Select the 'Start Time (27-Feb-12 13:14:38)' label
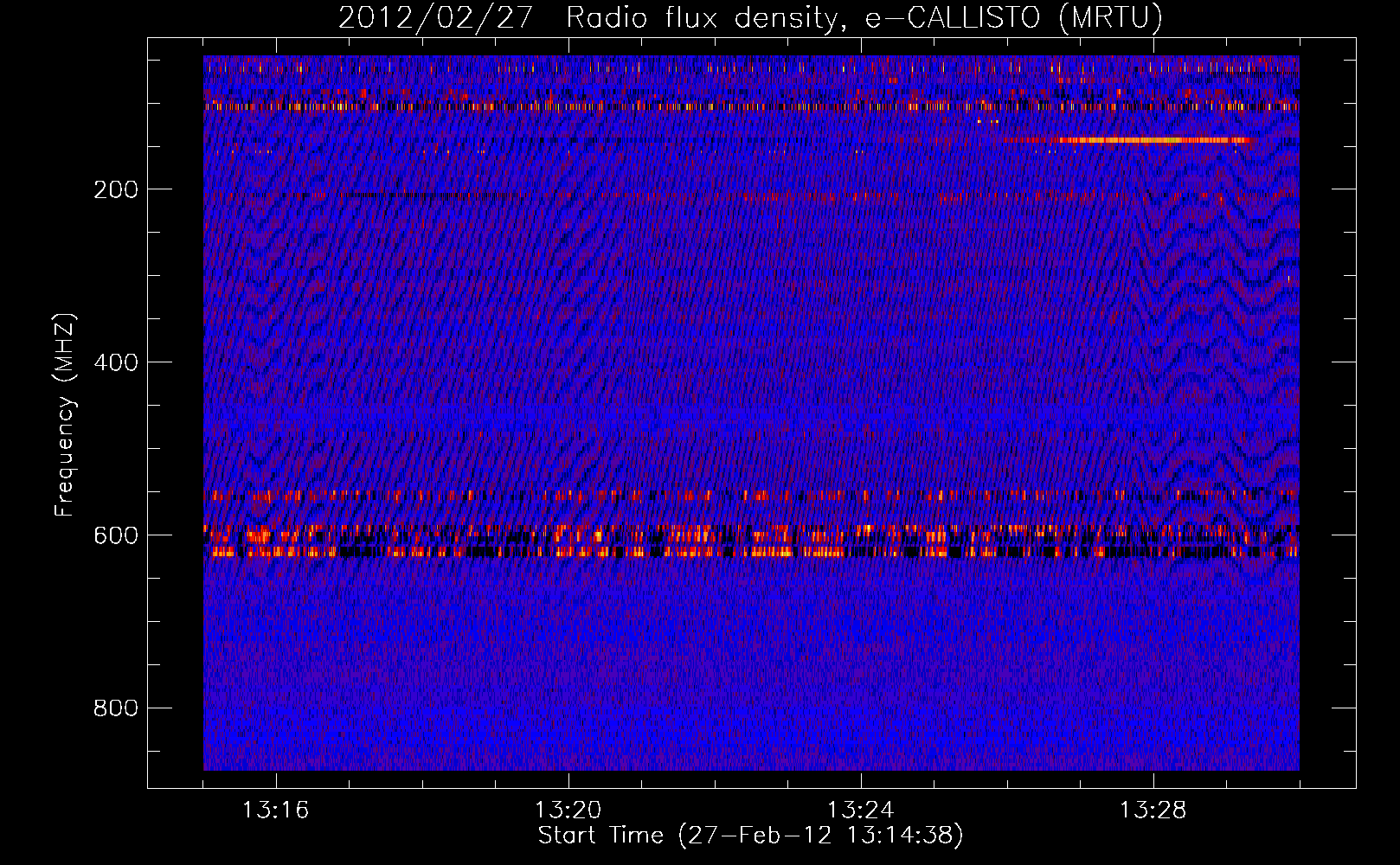 [x=750, y=836]
